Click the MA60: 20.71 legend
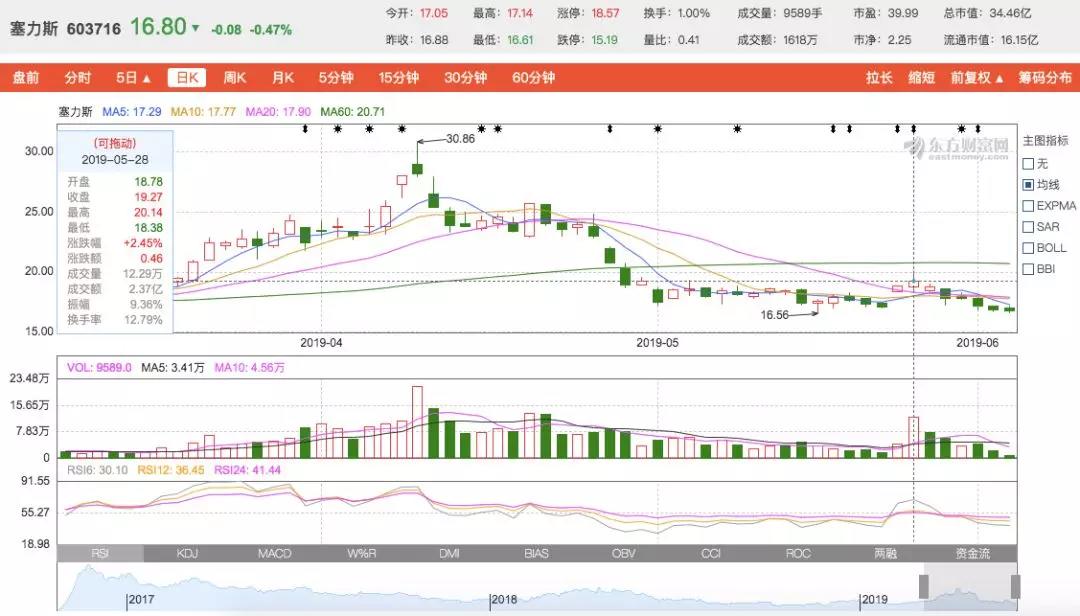Image resolution: width=1080 pixels, height=616 pixels. click(x=353, y=112)
